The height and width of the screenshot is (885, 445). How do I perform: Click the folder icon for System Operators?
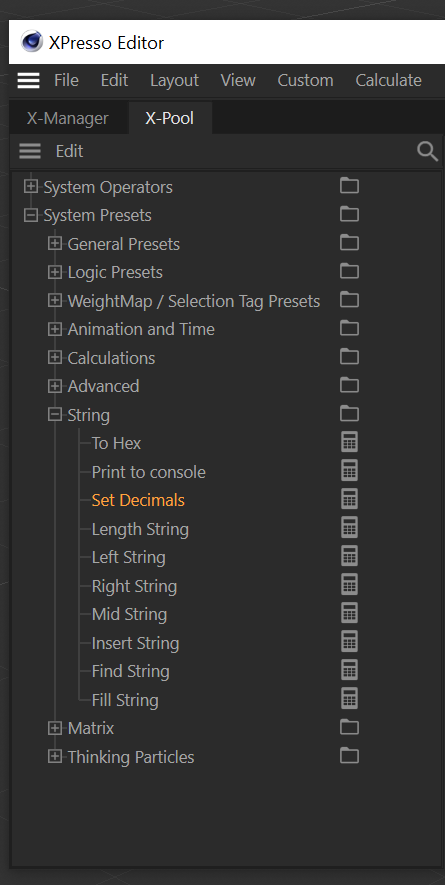tap(350, 185)
